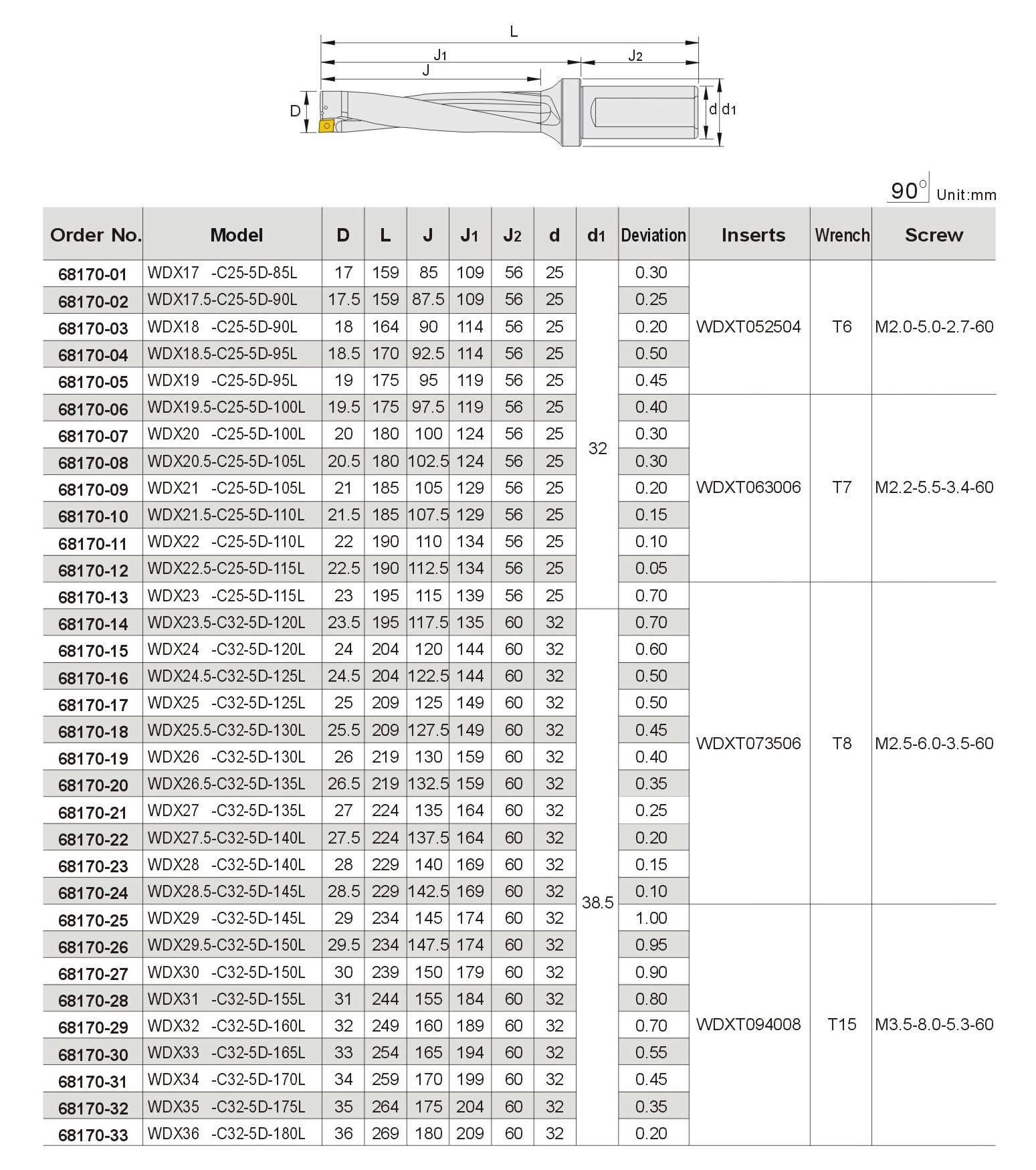Click screw spec M3.5-8.0-5.3-60
1036x1170 pixels.
point(934,1024)
